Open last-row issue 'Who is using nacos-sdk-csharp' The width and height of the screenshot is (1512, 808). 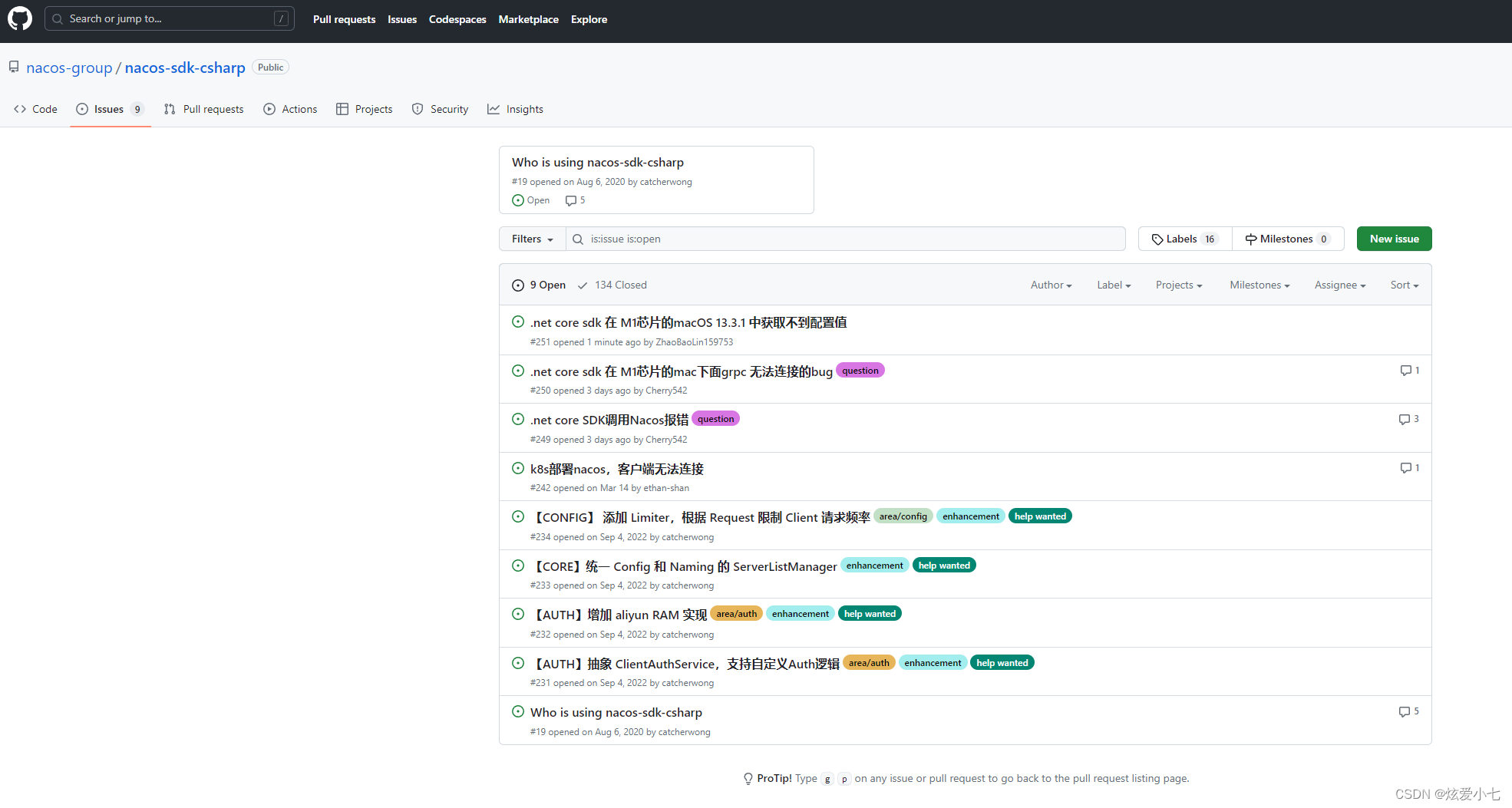616,713
